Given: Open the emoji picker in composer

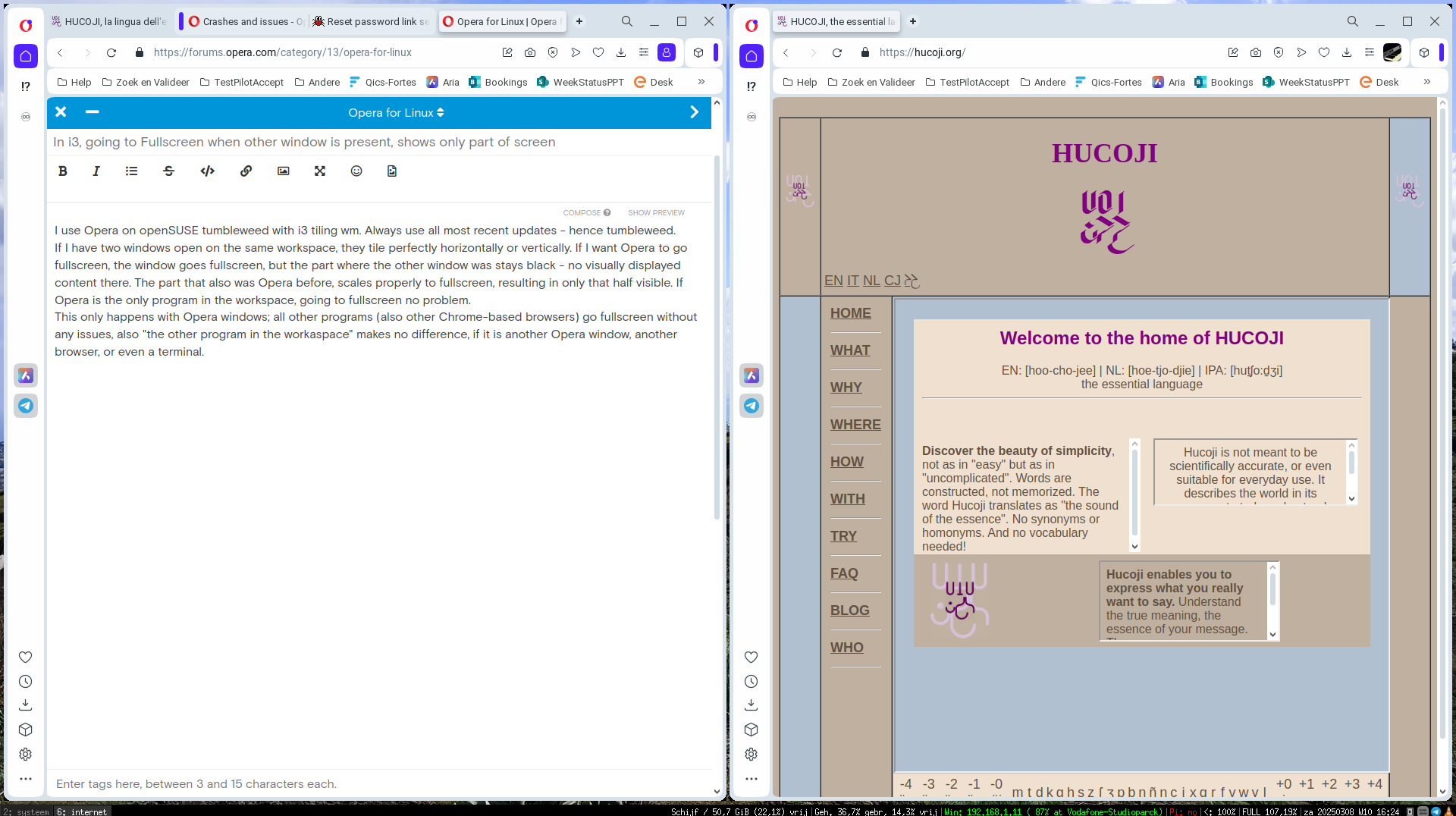Looking at the screenshot, I should click(x=356, y=171).
